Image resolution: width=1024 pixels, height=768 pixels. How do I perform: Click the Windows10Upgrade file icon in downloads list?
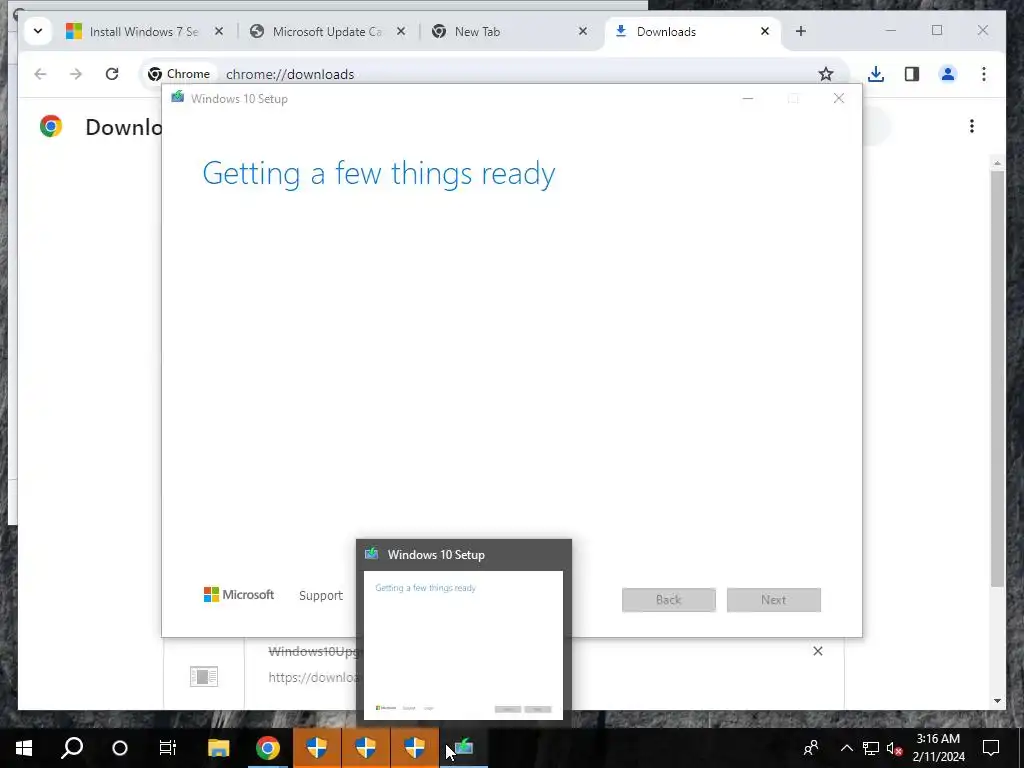(204, 676)
